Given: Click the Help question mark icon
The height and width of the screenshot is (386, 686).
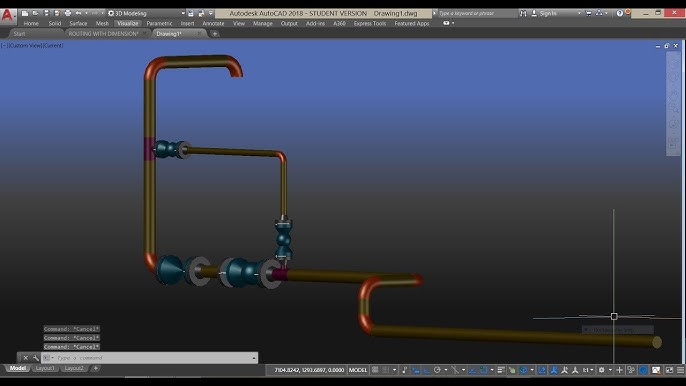Looking at the screenshot, I should click(620, 14).
